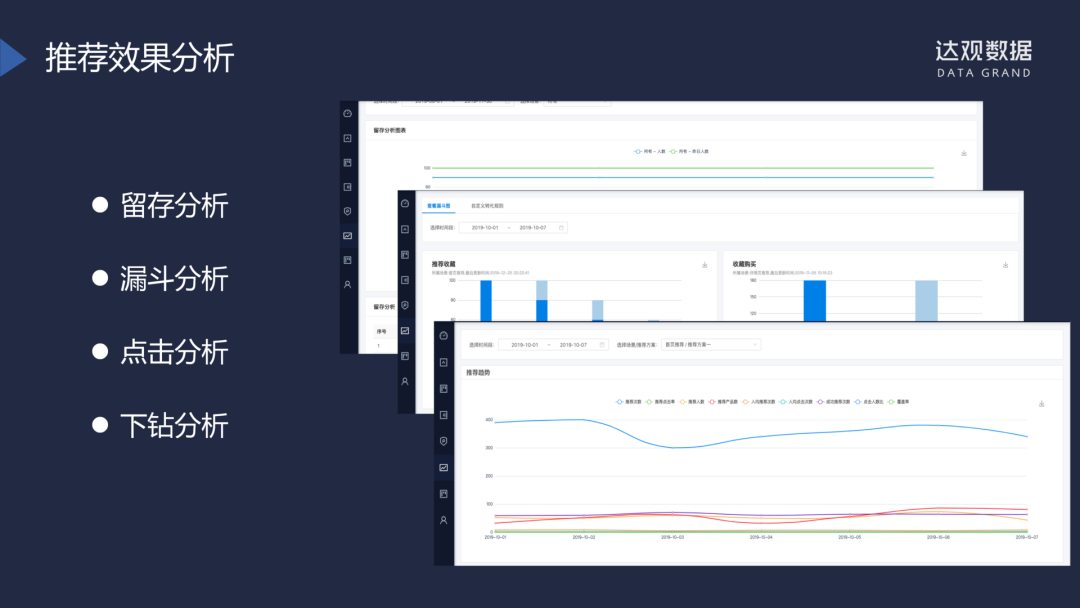Open highlighted chart icon in back window sidebar
1080x608 pixels.
click(348, 235)
